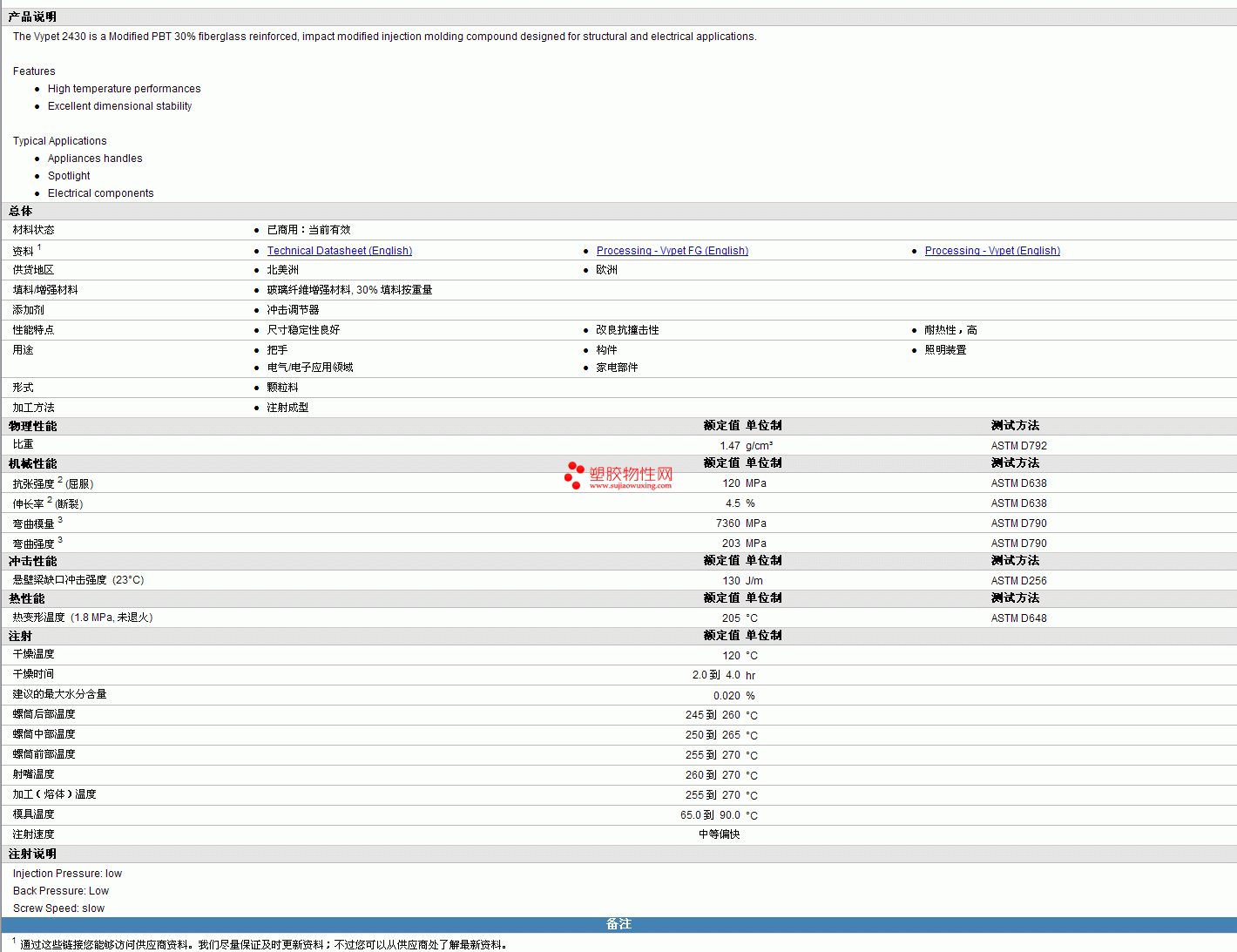
Task: Click the 产品说明 section header
Action: pos(32,17)
